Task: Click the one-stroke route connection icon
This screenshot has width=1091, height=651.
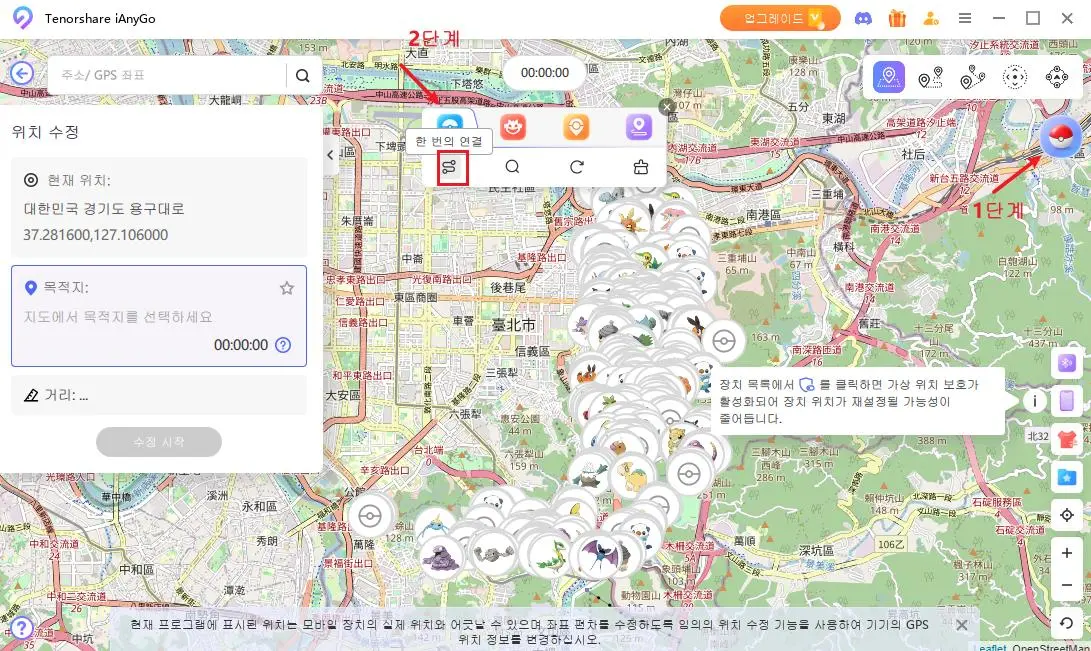Action: [x=449, y=167]
